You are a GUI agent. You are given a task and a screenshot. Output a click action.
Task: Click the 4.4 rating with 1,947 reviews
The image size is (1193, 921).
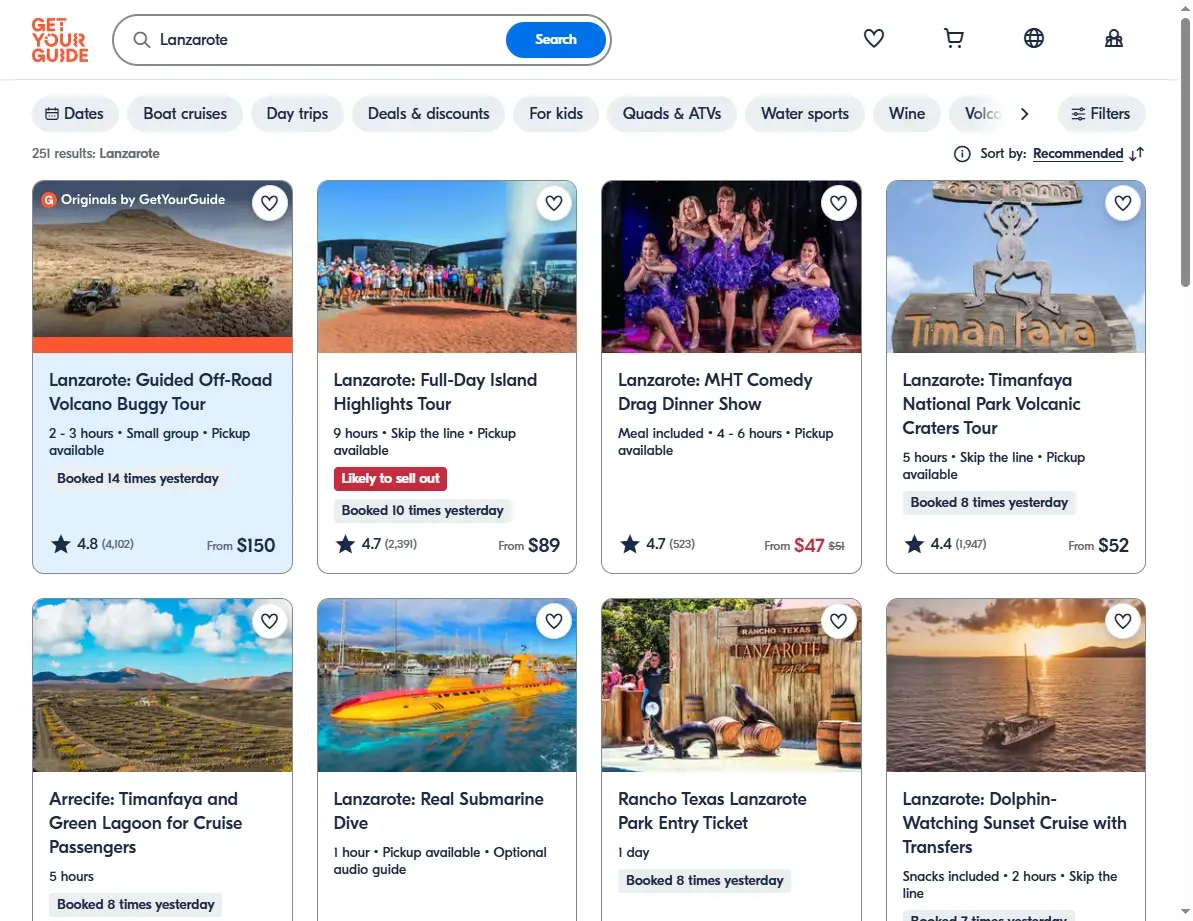pyautogui.click(x=946, y=544)
